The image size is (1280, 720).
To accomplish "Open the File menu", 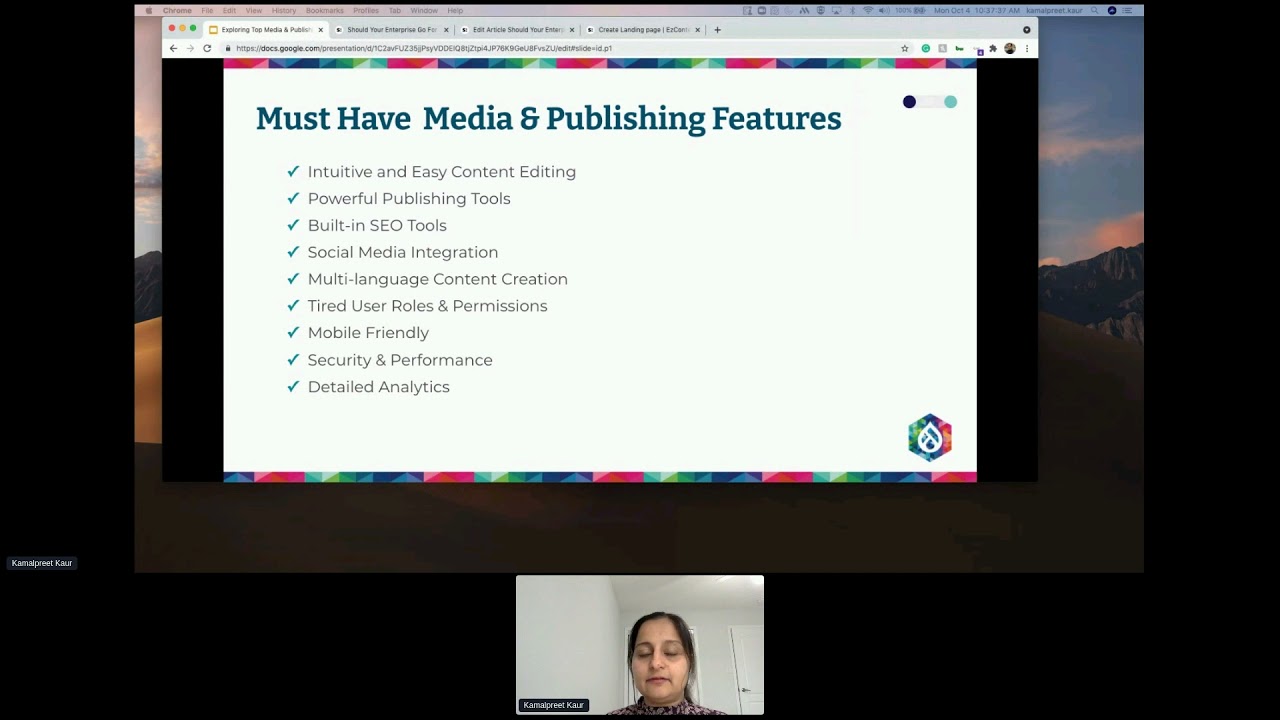I will (207, 11).
